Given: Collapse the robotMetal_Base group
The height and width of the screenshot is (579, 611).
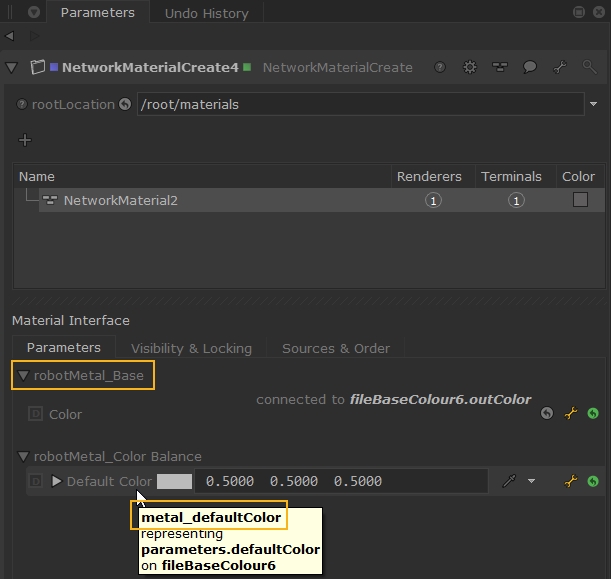Looking at the screenshot, I should [x=22, y=376].
